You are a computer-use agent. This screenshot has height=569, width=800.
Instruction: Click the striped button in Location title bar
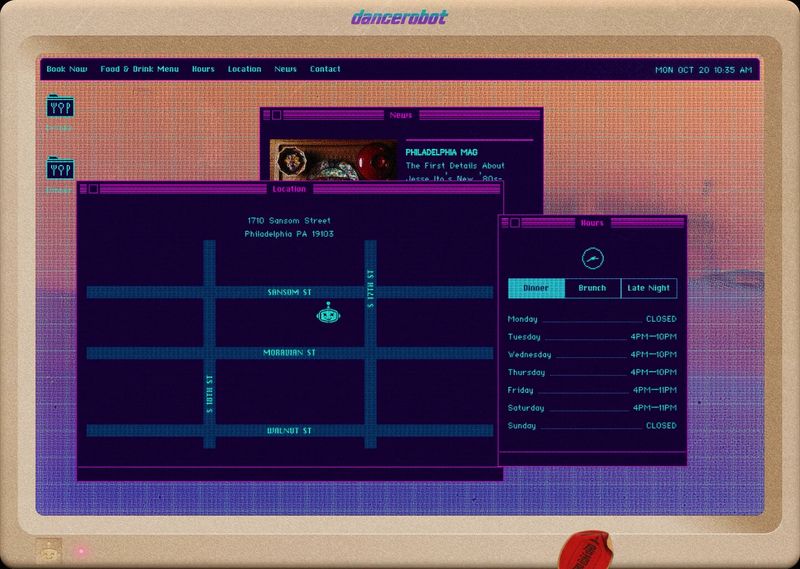click(83, 189)
